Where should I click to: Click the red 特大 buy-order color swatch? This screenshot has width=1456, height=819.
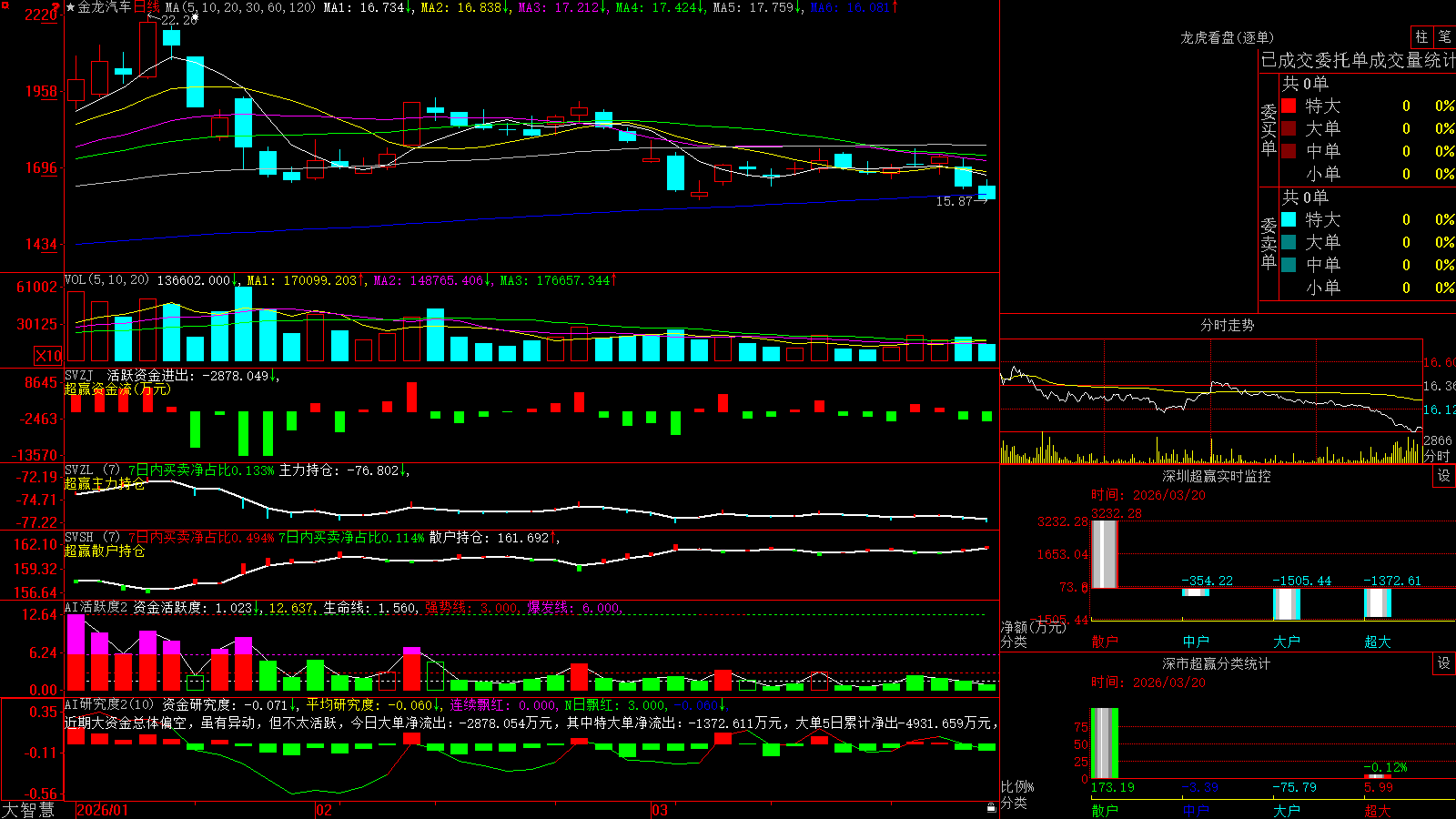[1289, 106]
